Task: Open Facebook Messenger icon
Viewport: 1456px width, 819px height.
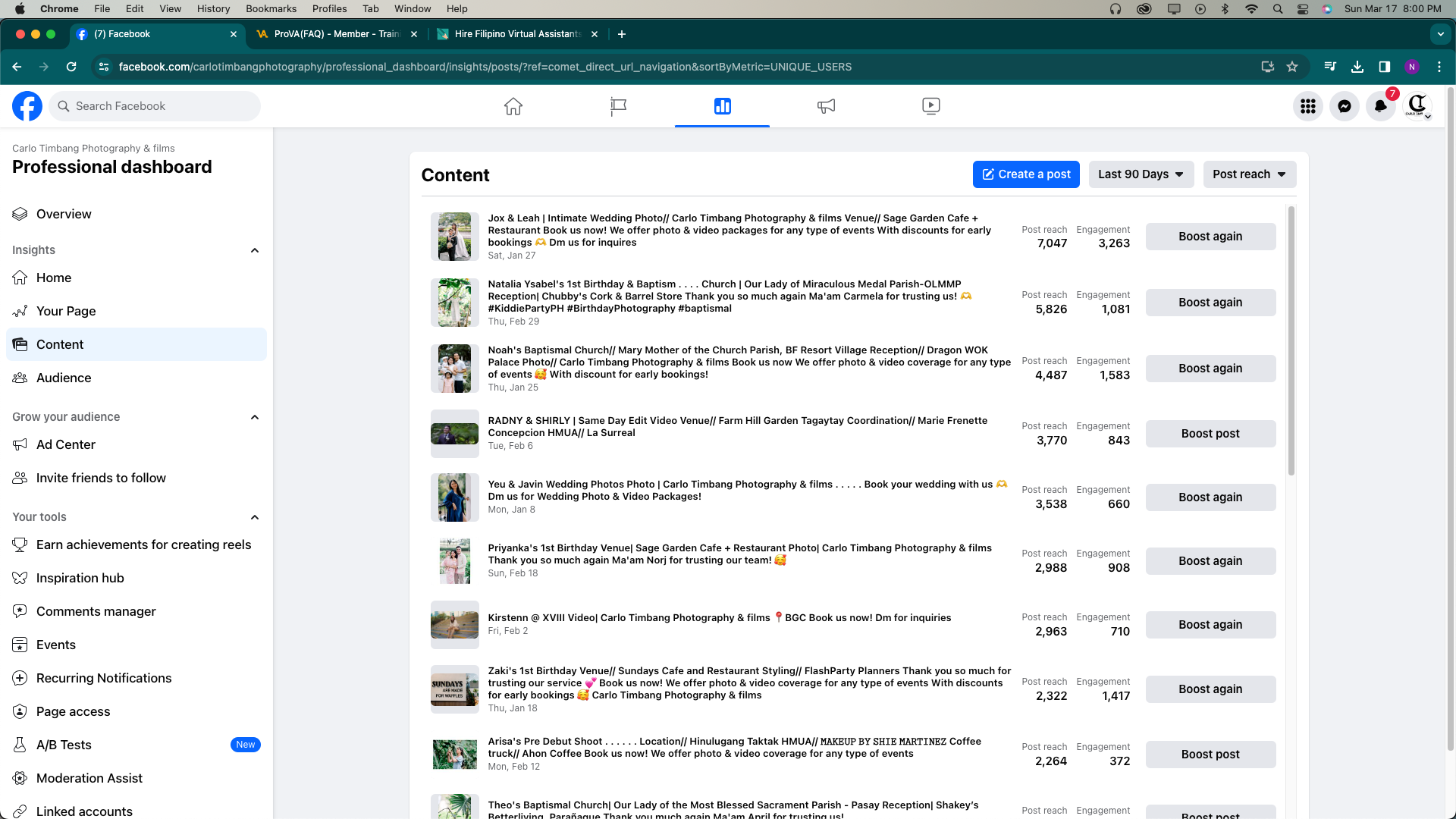Action: click(x=1345, y=106)
